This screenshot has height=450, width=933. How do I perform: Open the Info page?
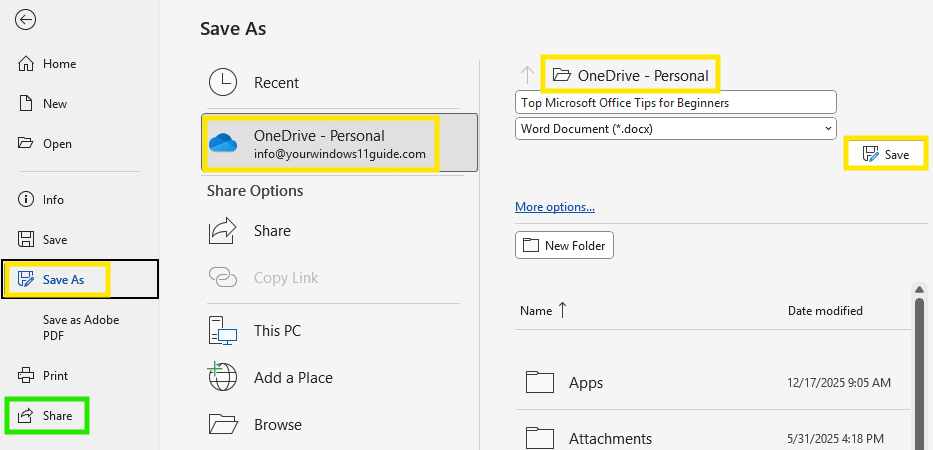pos(41,199)
